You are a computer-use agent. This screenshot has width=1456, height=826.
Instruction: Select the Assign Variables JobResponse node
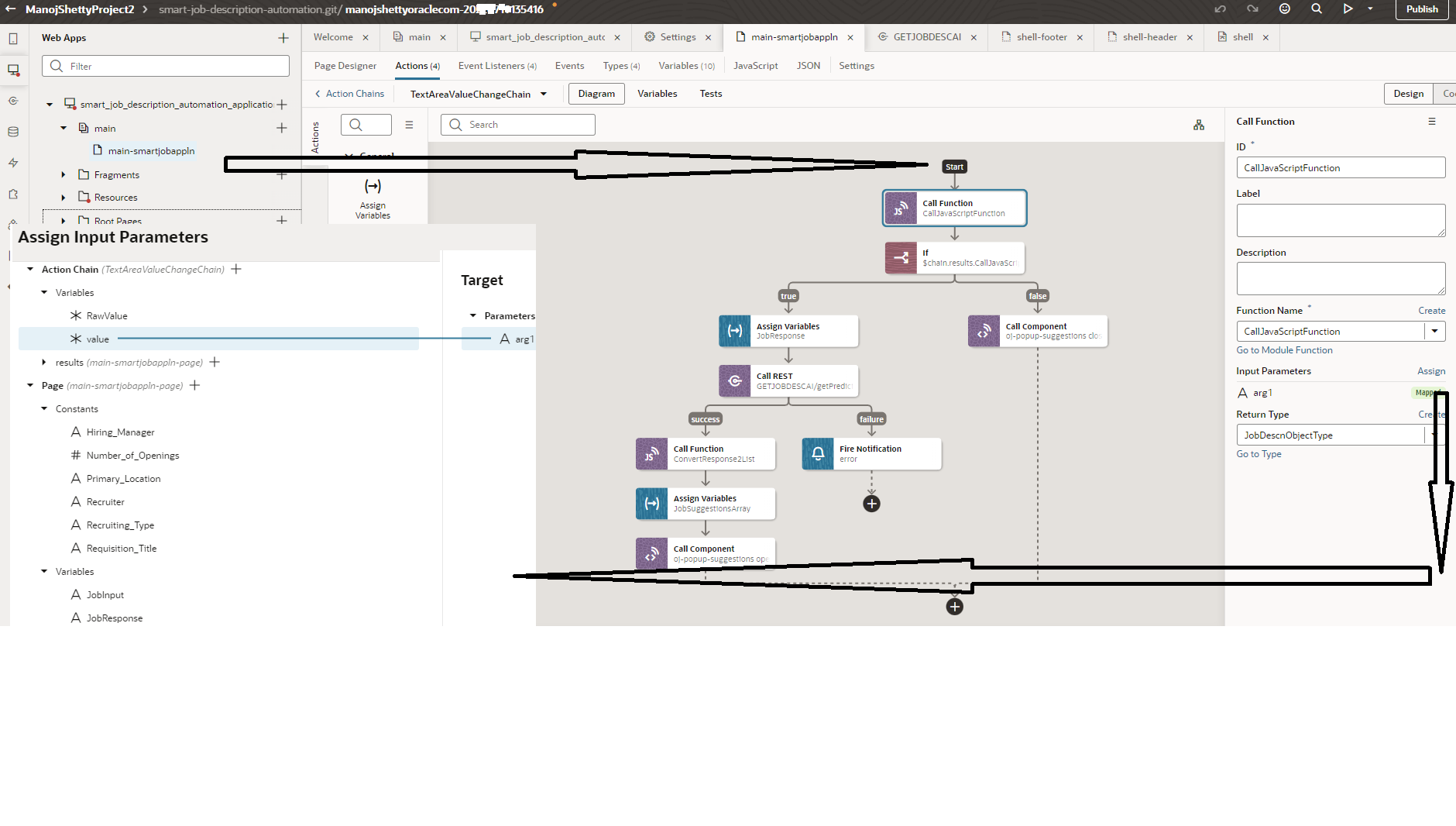click(x=788, y=331)
